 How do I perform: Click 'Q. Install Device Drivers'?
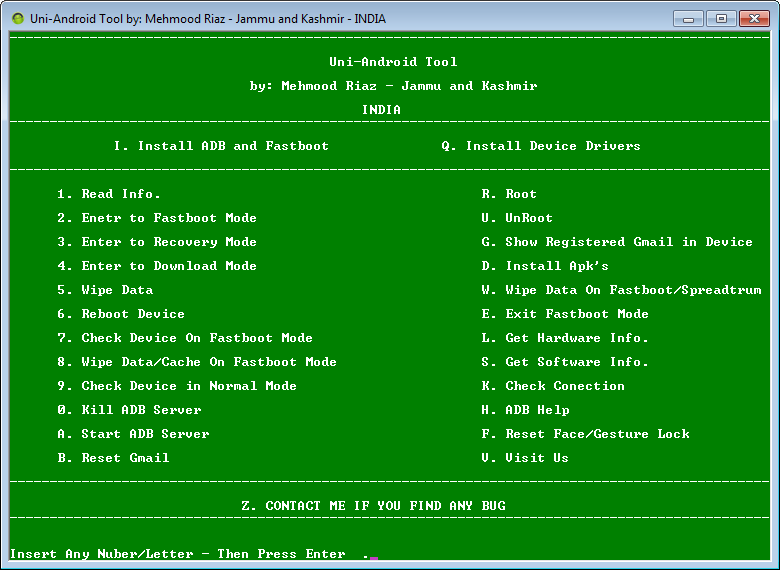(x=541, y=146)
